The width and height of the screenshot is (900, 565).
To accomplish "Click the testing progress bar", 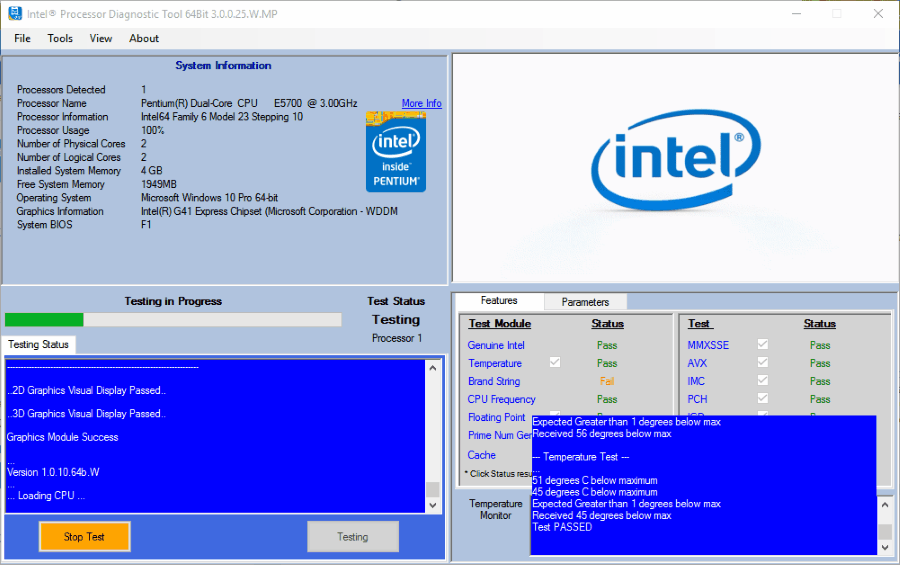I will [173, 319].
